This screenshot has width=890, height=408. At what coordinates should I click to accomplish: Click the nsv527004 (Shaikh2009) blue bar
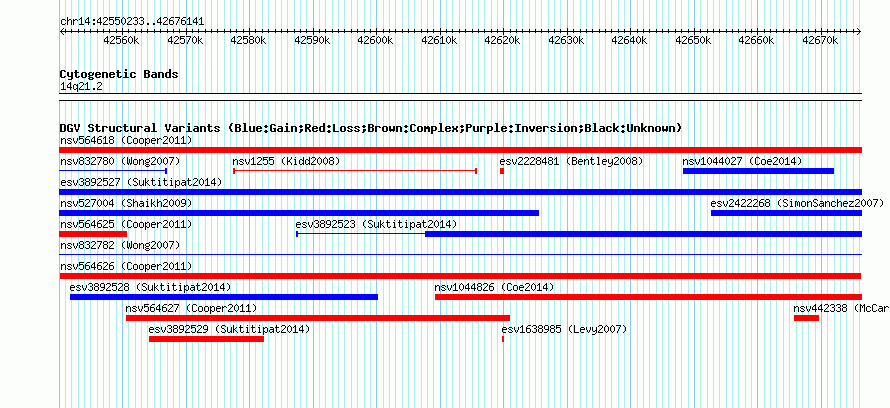299,213
